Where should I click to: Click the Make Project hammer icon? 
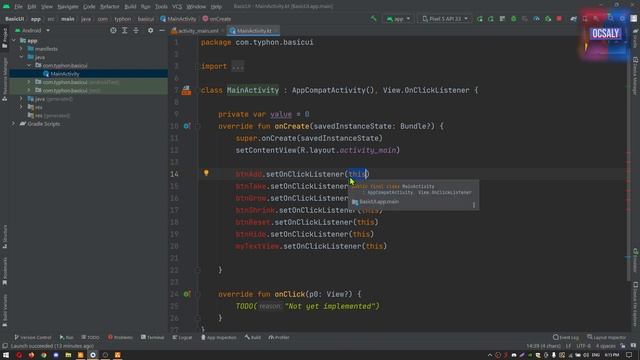pyautogui.click(x=373, y=19)
